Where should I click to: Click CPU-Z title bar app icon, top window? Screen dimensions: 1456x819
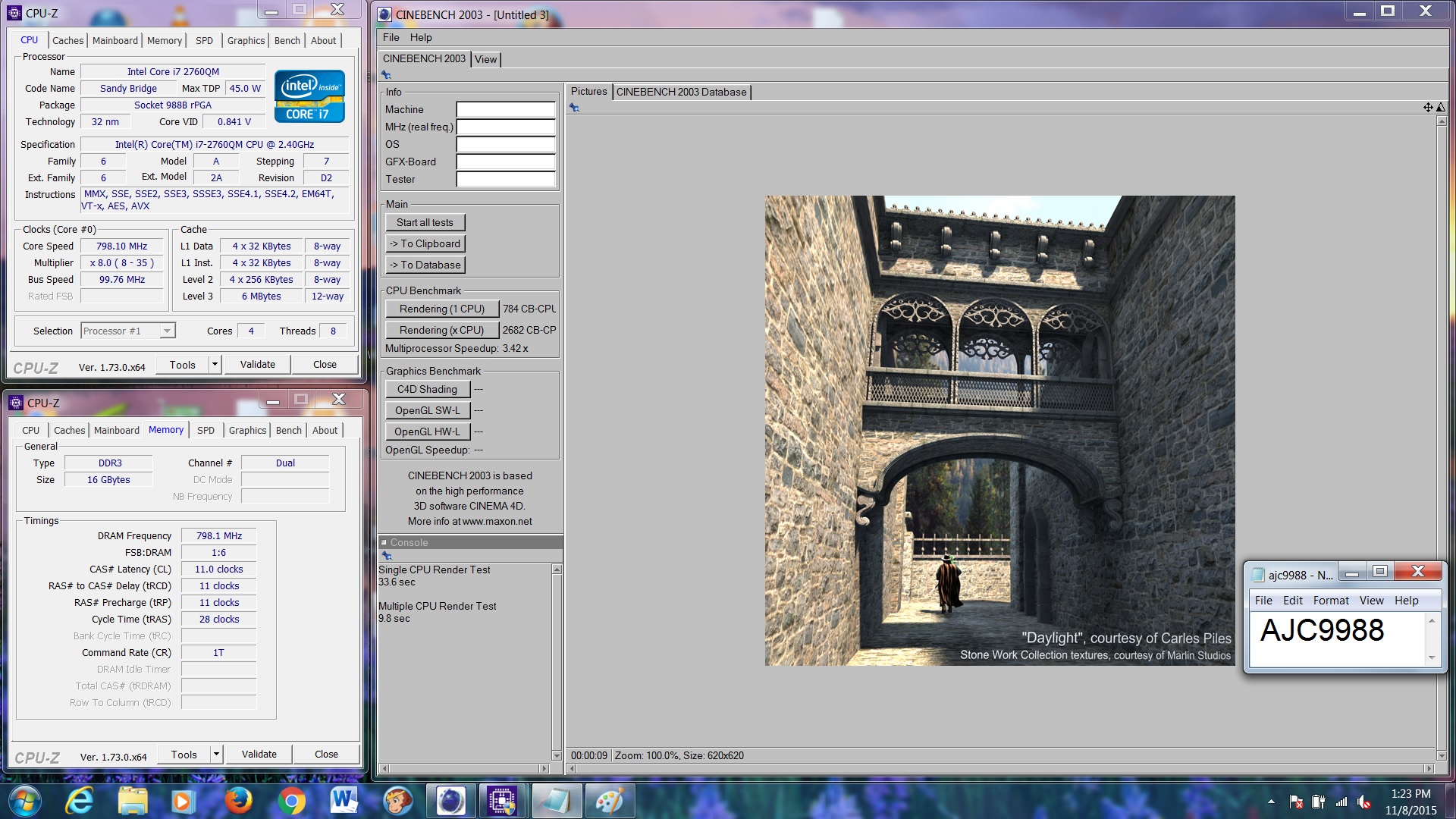tap(14, 13)
